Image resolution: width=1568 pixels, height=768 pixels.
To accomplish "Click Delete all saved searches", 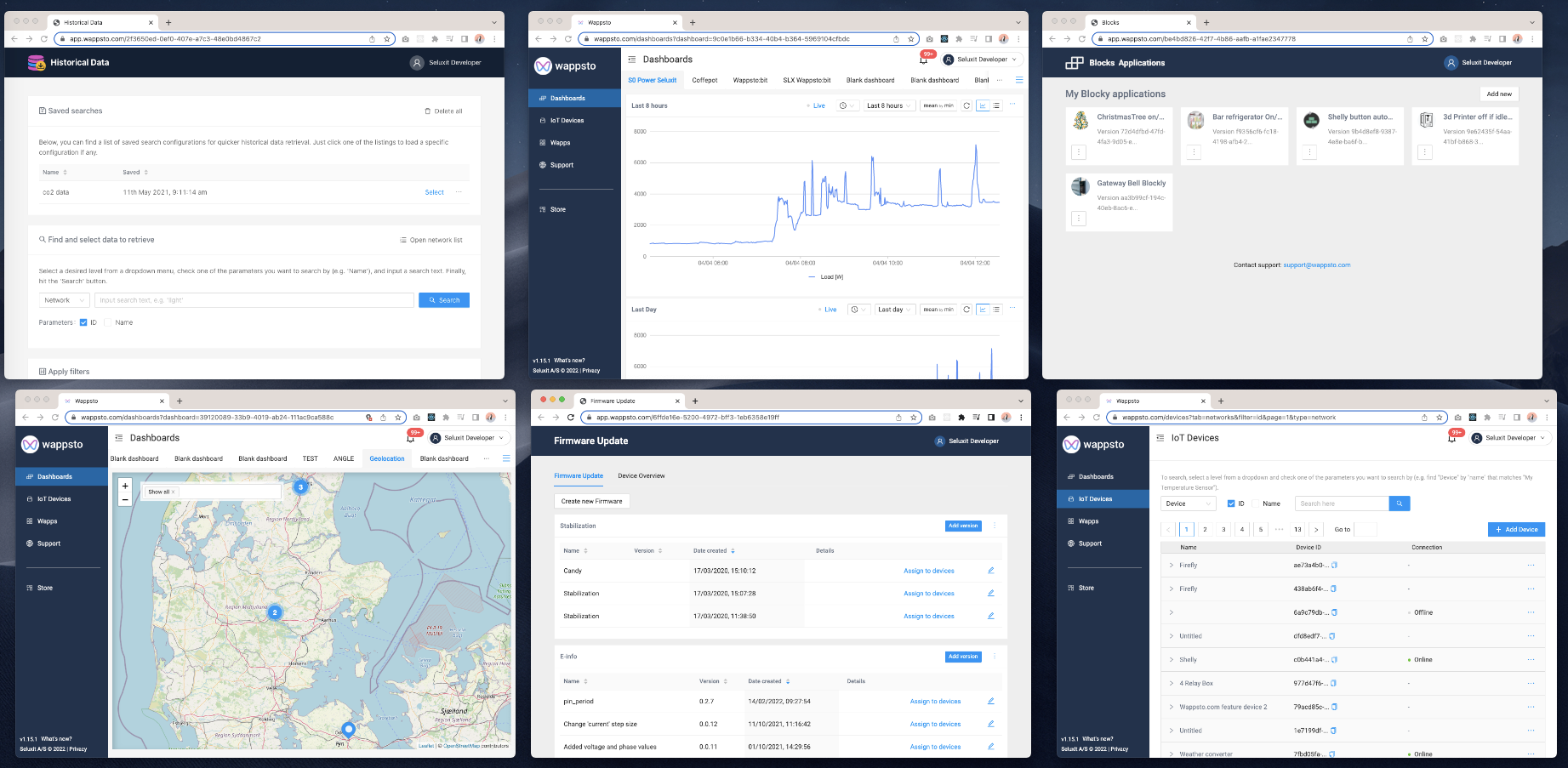I will click(443, 111).
